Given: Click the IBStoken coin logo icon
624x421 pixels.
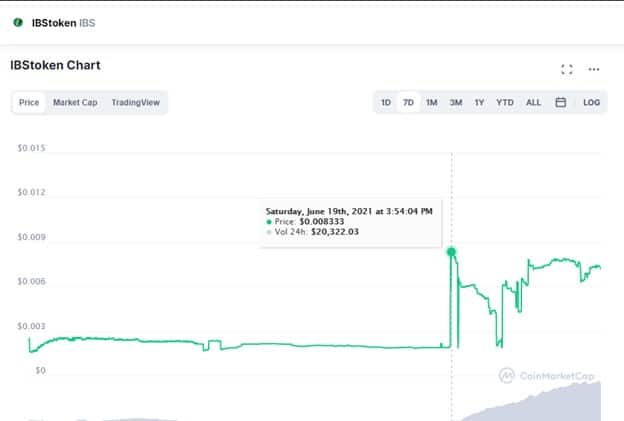Looking at the screenshot, I should [18, 22].
